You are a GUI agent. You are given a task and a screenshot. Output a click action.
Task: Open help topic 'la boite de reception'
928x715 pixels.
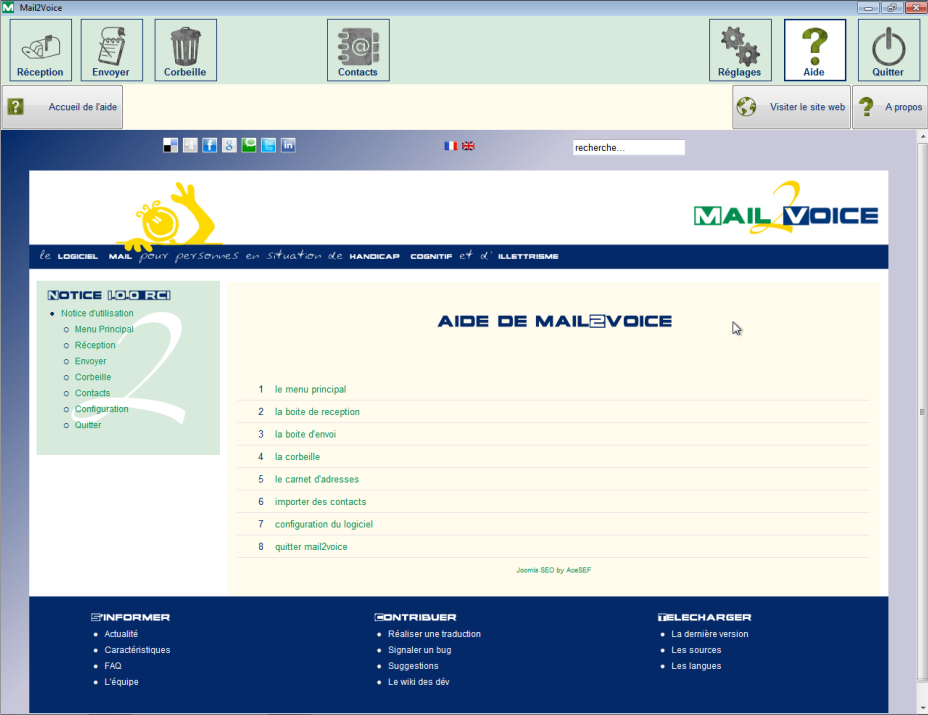(x=317, y=412)
